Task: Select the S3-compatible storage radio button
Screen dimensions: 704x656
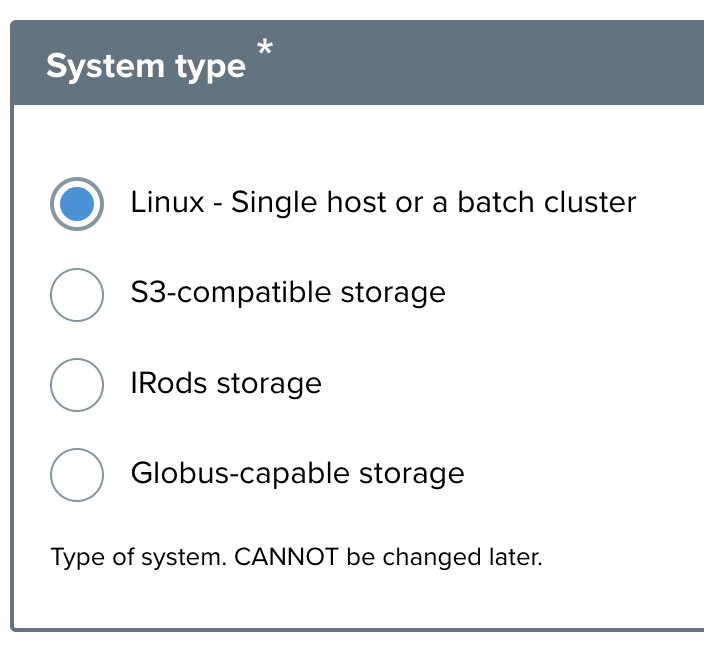Action: tap(77, 294)
